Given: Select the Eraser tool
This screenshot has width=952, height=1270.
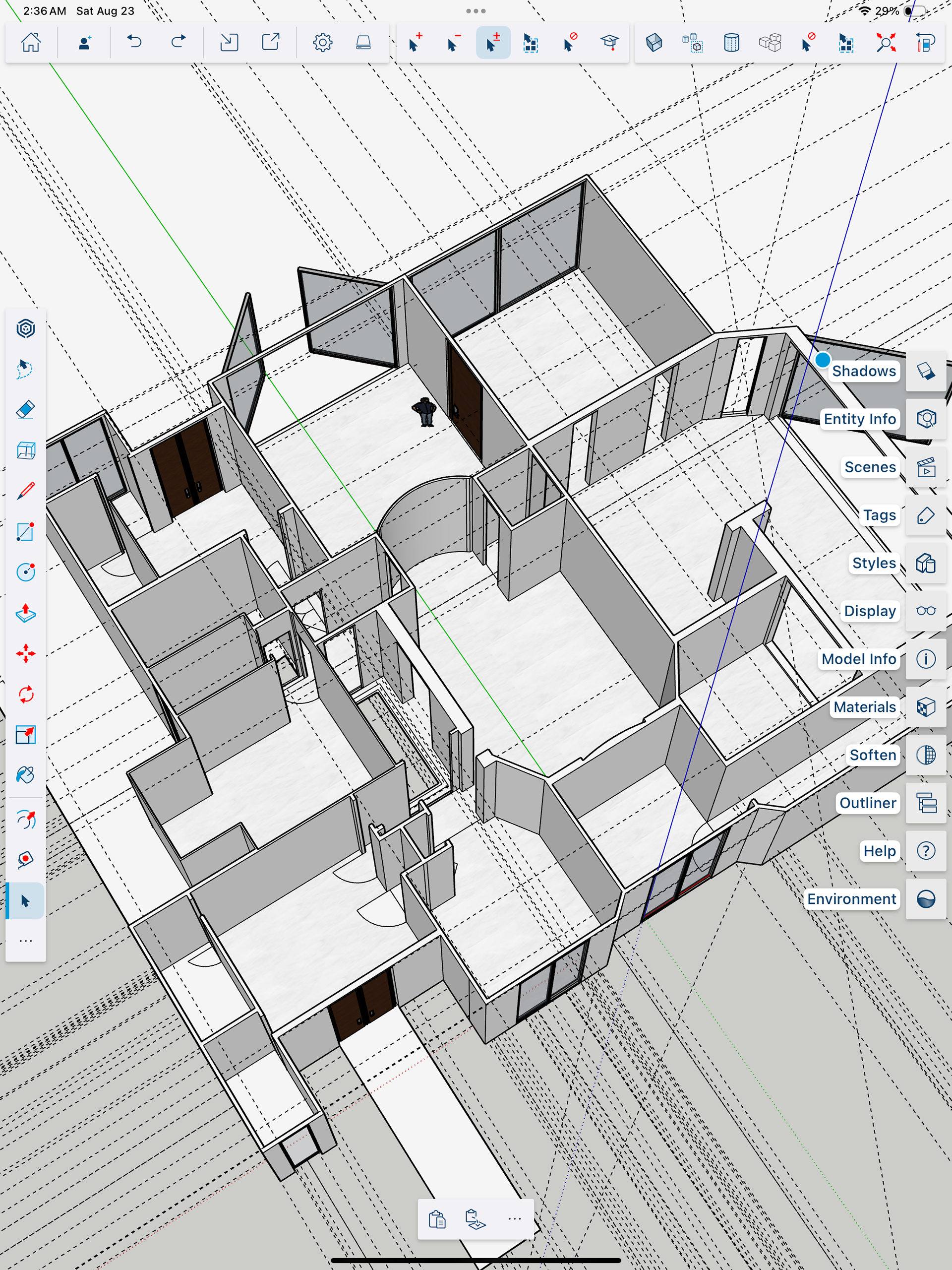Looking at the screenshot, I should coord(25,410).
